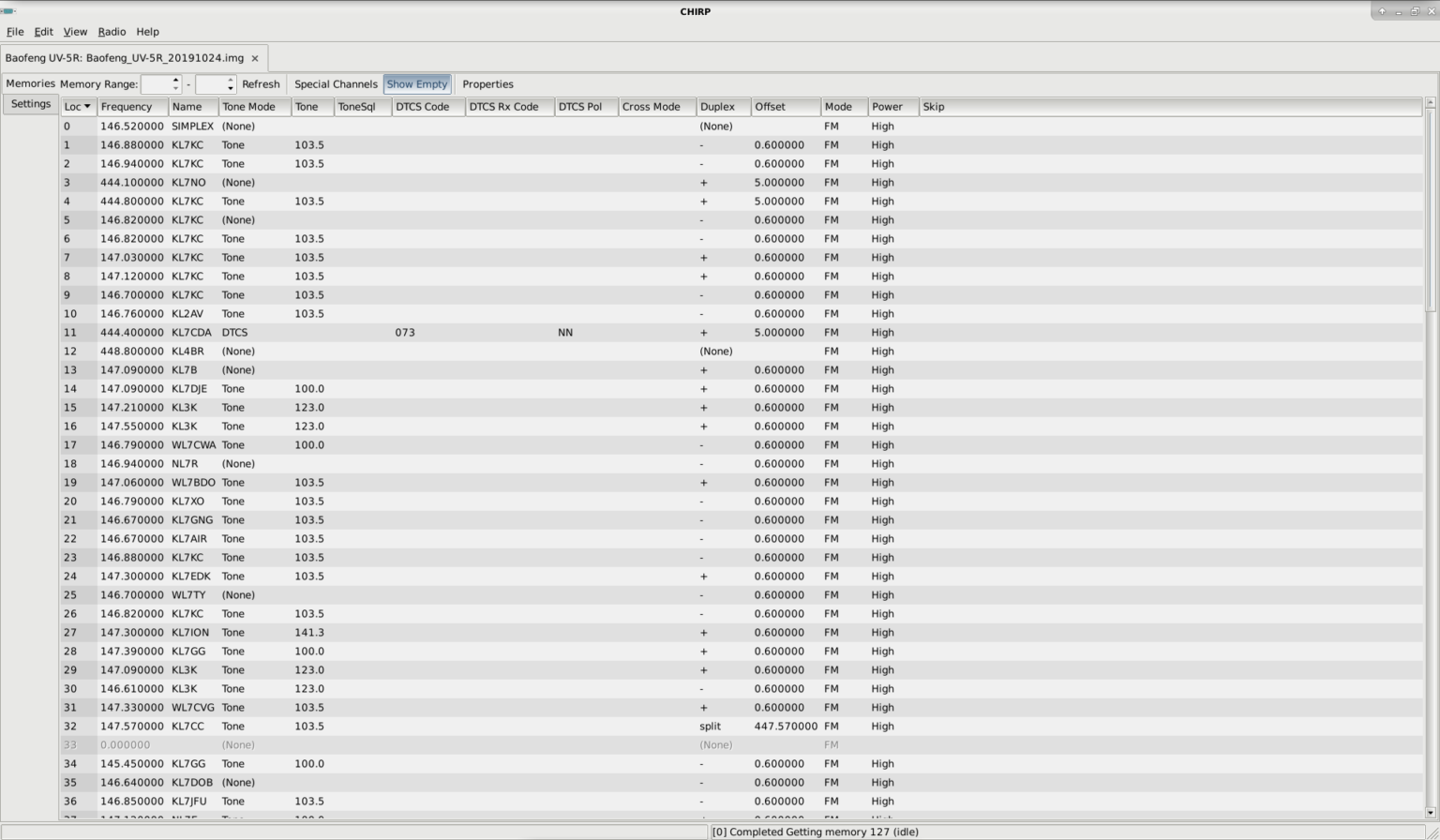Click the first Memory Range input field
The width and height of the screenshot is (1440, 840).
tap(155, 84)
